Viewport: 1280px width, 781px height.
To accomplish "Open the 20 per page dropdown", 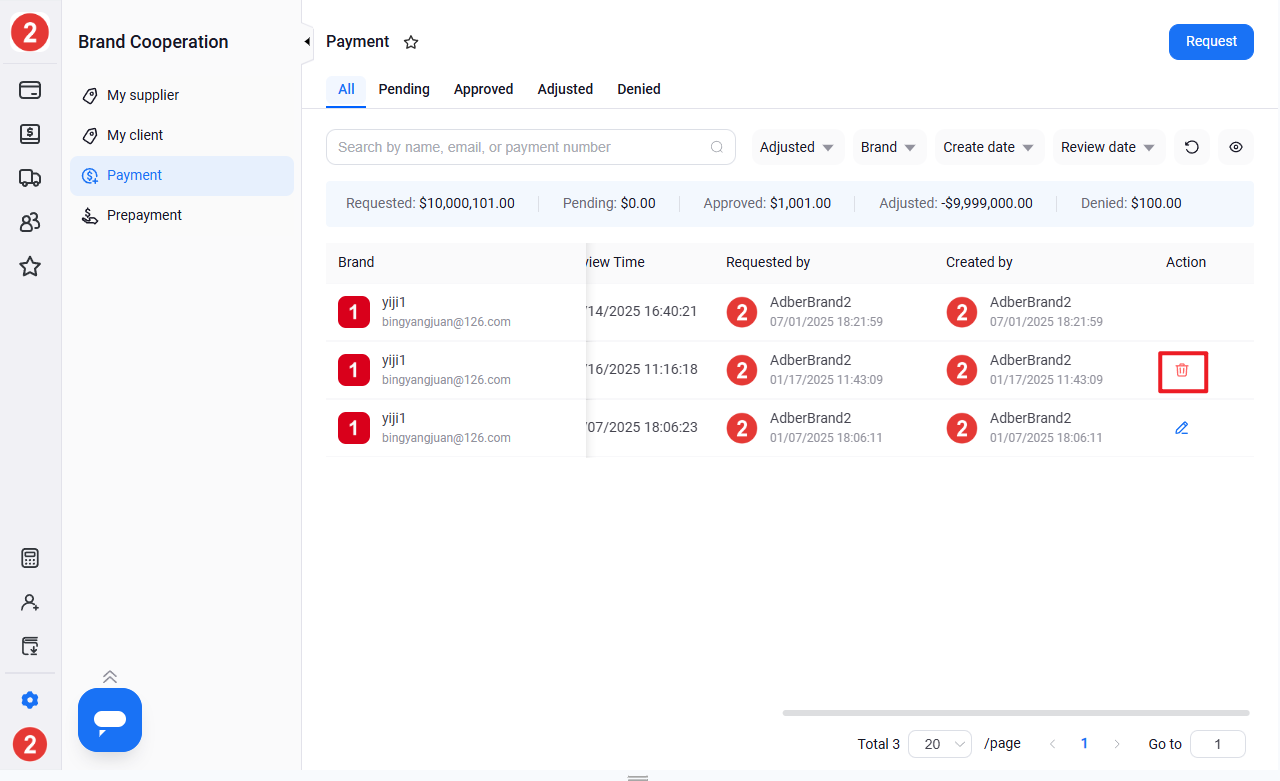I will (x=940, y=744).
